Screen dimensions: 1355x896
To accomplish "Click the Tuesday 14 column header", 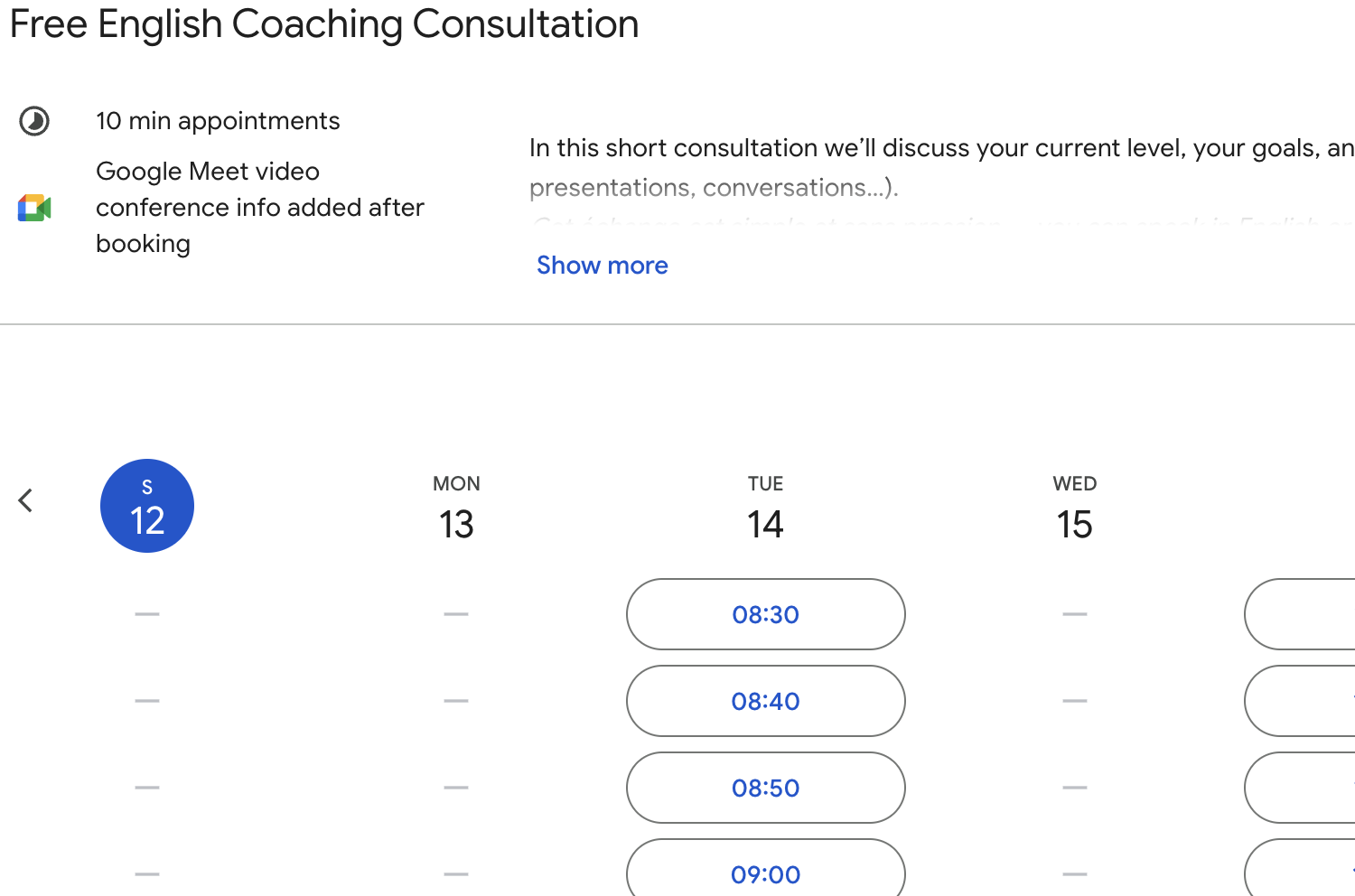I will [x=765, y=506].
